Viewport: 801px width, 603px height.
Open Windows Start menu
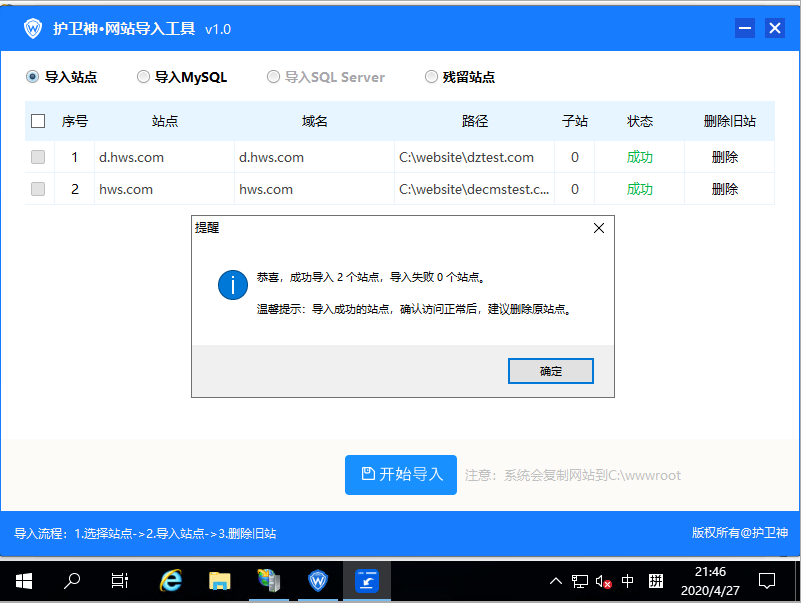click(x=23, y=580)
